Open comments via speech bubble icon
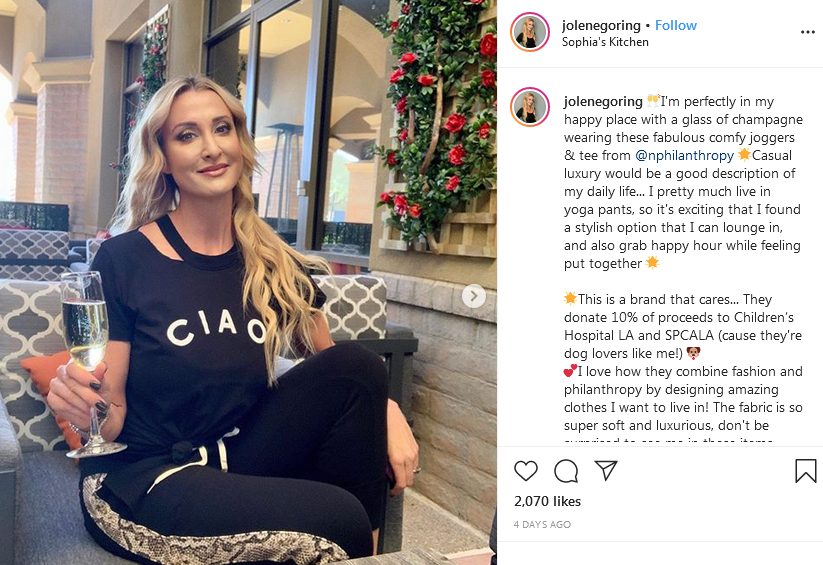823x565 pixels. click(x=566, y=471)
